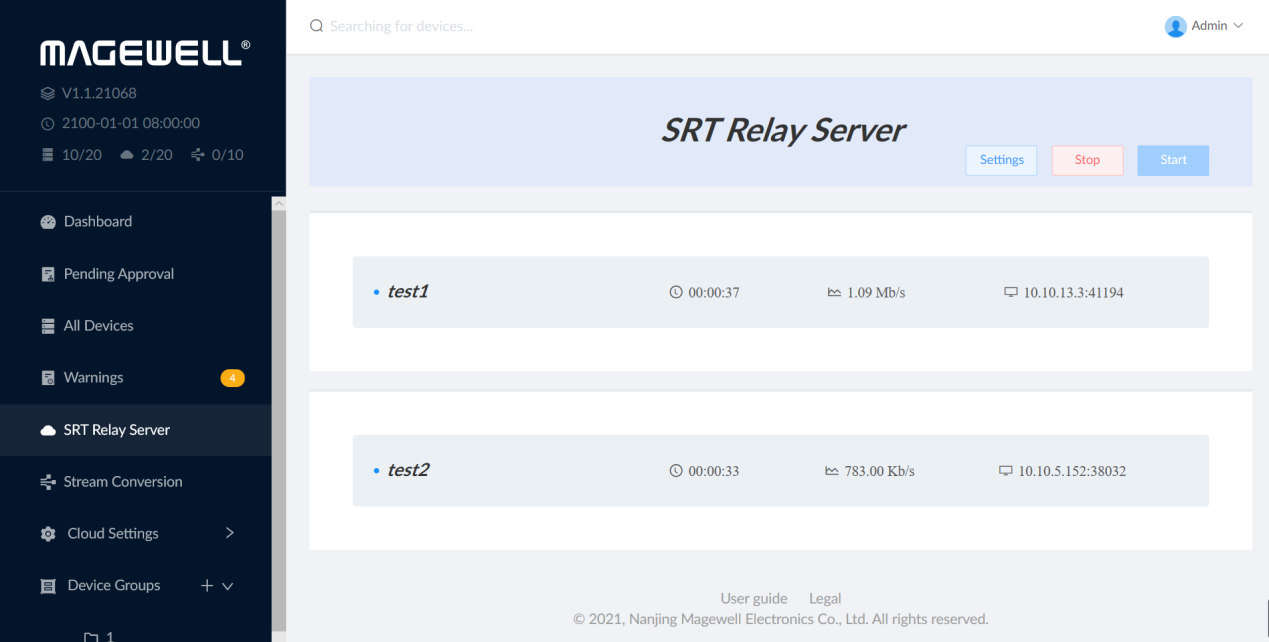Click the Dashboard gauge icon in sidebar

48,222
